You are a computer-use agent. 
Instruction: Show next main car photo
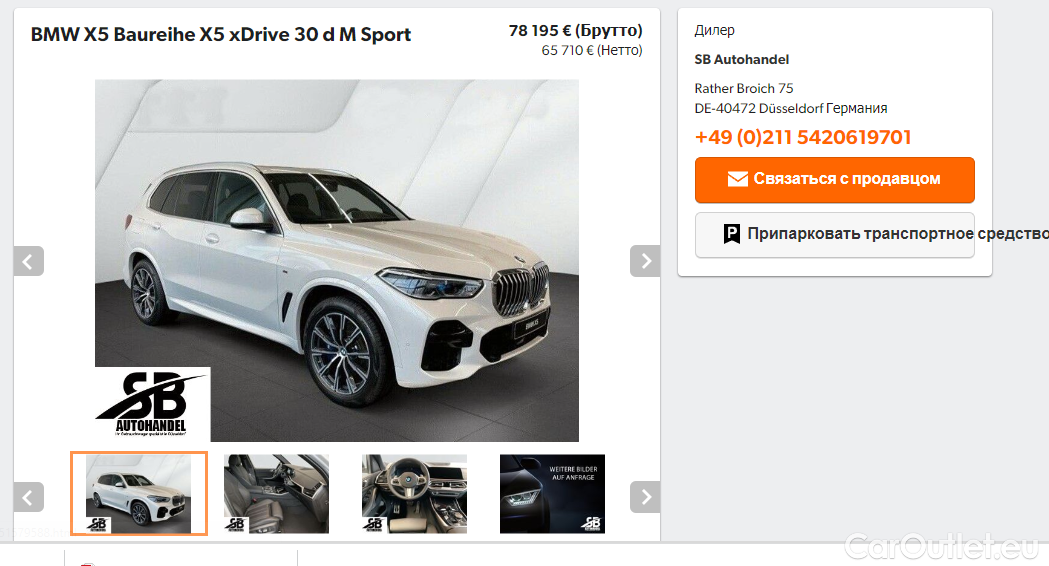(645, 261)
